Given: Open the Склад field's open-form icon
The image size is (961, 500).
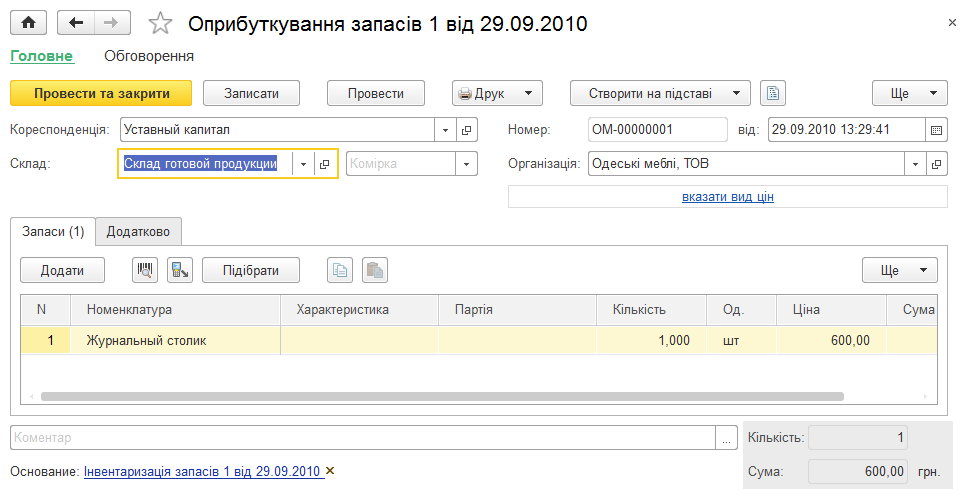Looking at the screenshot, I should (x=324, y=164).
